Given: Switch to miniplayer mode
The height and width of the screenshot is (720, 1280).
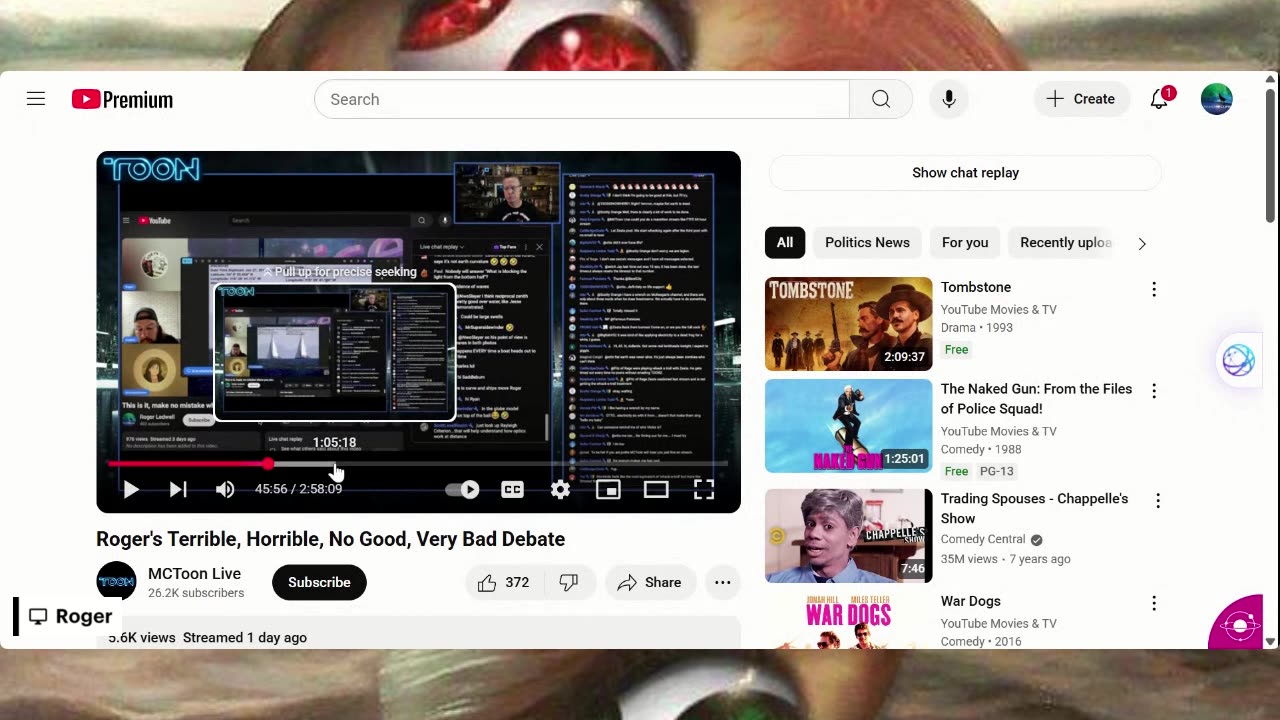Looking at the screenshot, I should (608, 489).
